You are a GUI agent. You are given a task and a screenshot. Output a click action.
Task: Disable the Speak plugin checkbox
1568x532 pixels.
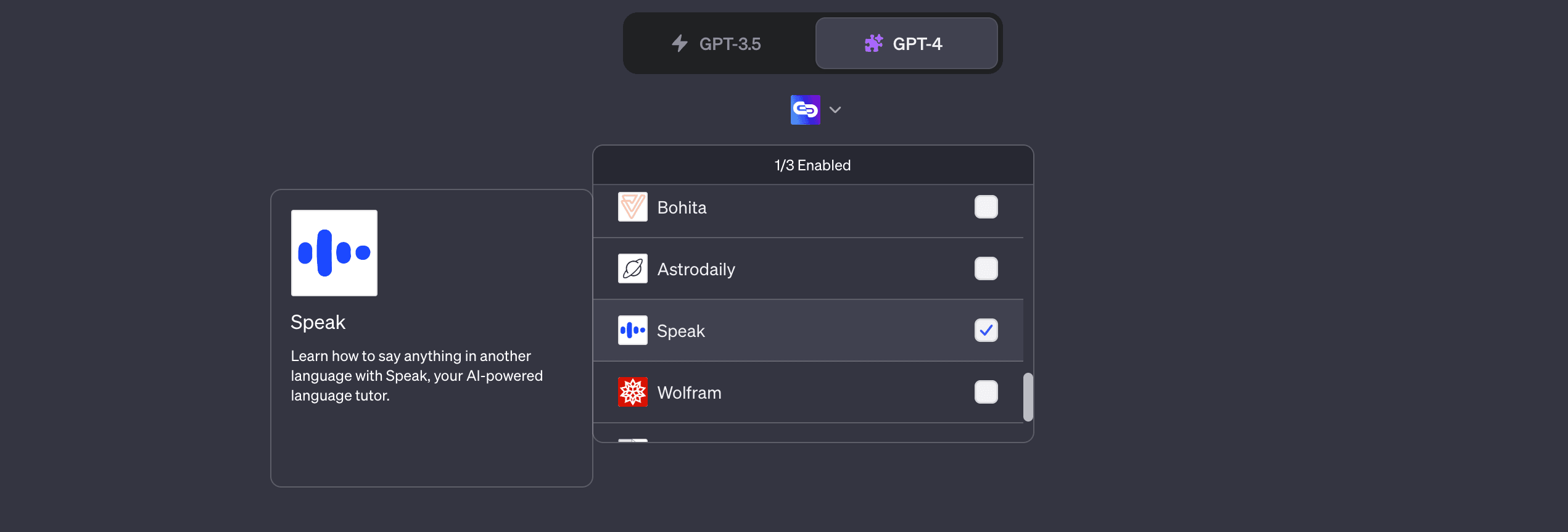986,330
